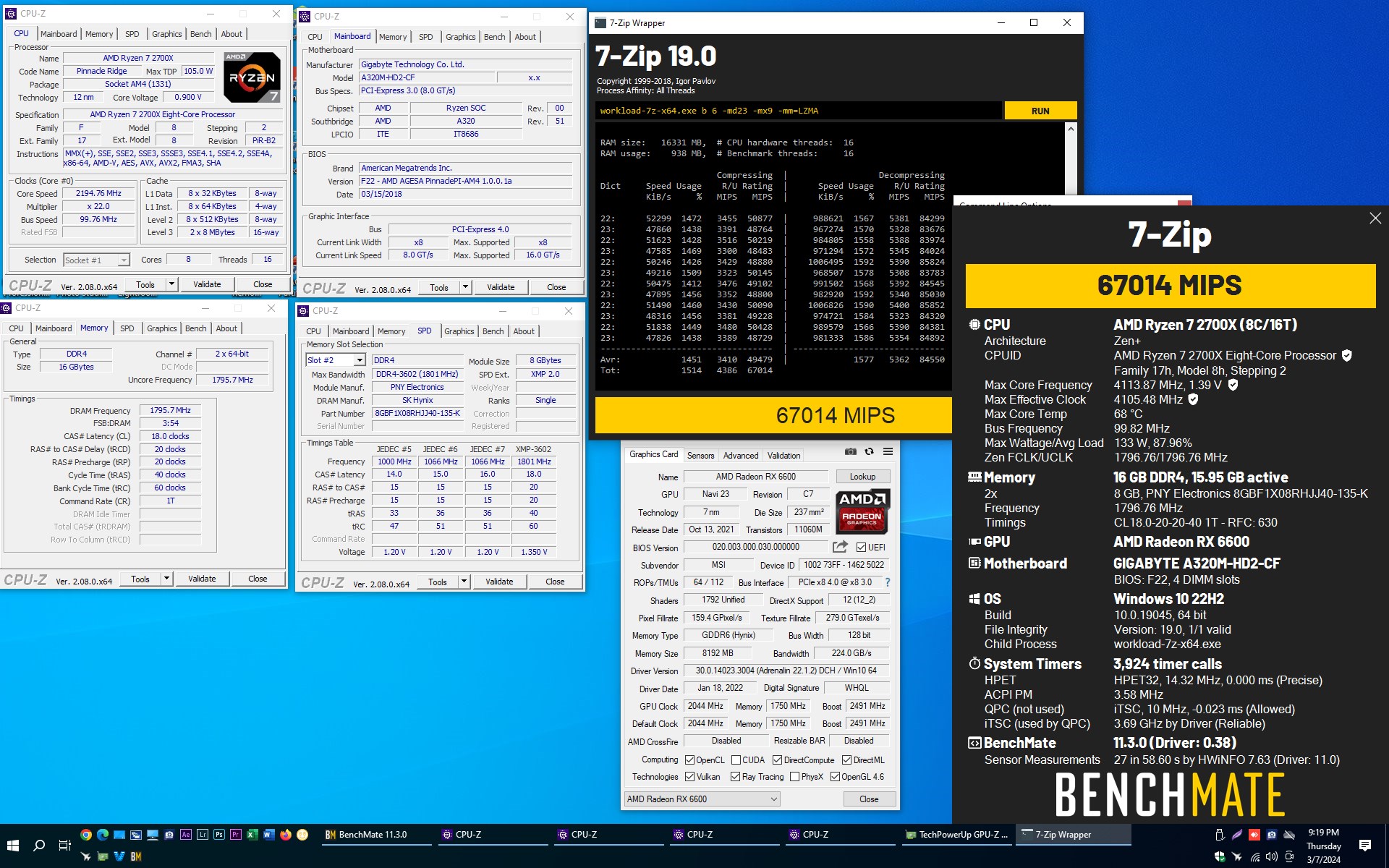
Task: Click the 7-Zip output scrollbar up arrow
Action: click(1071, 129)
